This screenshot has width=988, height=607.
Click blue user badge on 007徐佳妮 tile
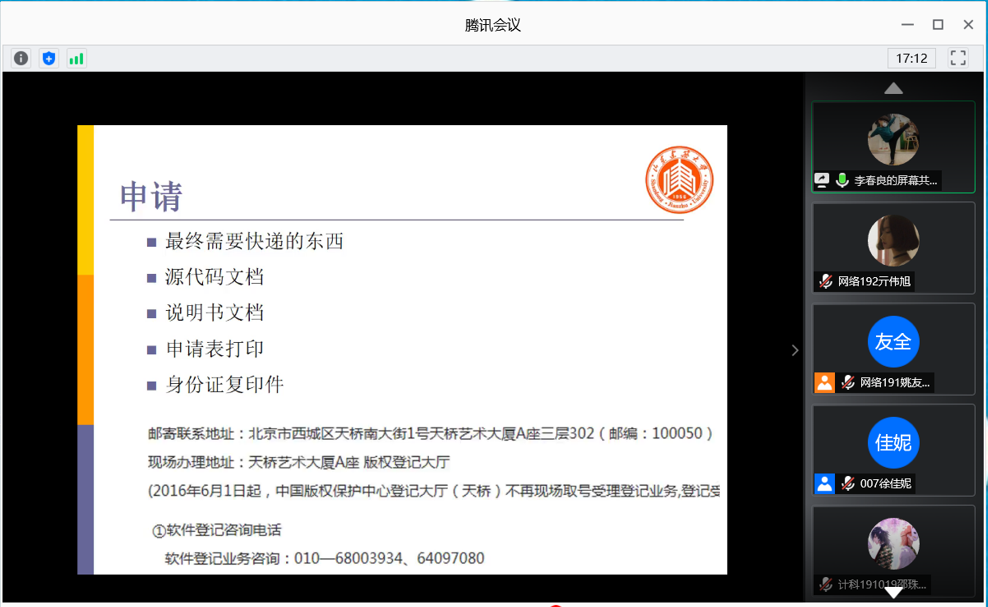coord(824,483)
